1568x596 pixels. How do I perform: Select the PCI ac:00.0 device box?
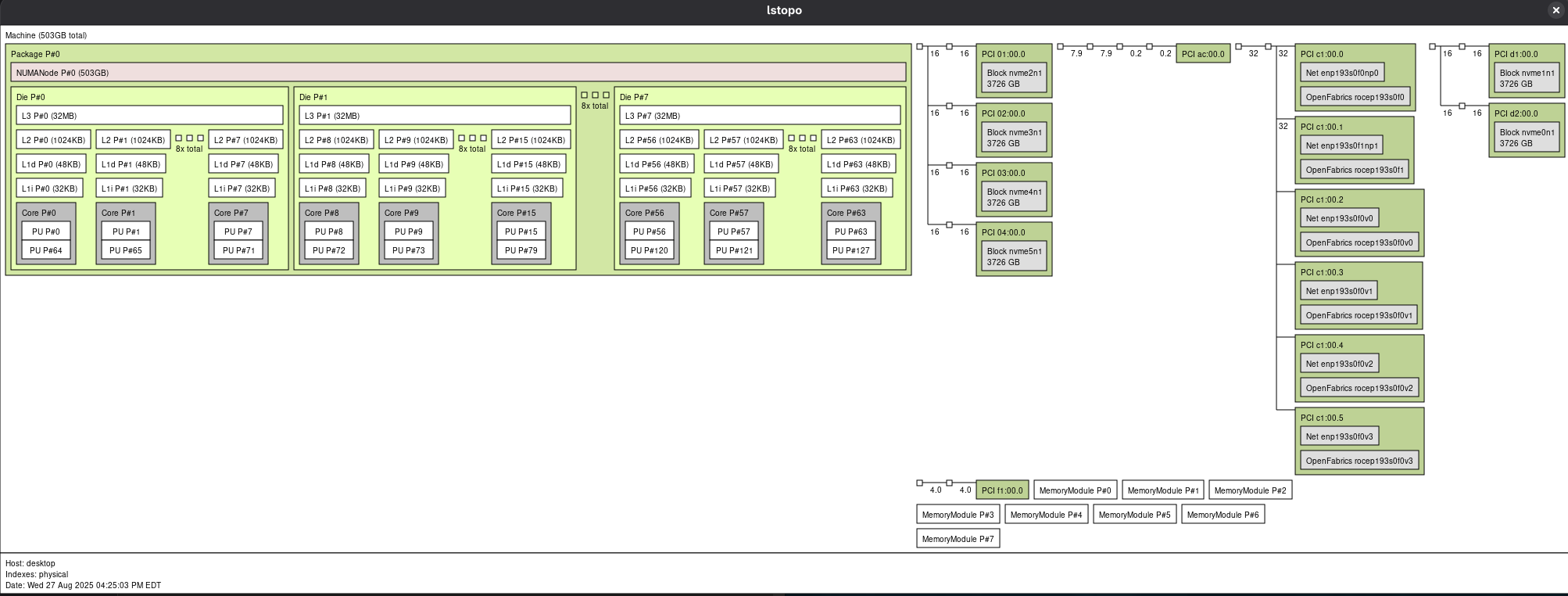tap(1203, 54)
